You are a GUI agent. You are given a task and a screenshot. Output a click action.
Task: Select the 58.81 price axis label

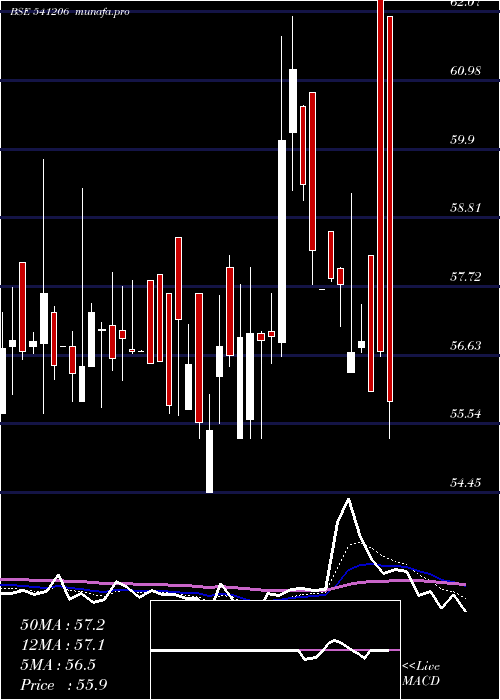pos(465,208)
